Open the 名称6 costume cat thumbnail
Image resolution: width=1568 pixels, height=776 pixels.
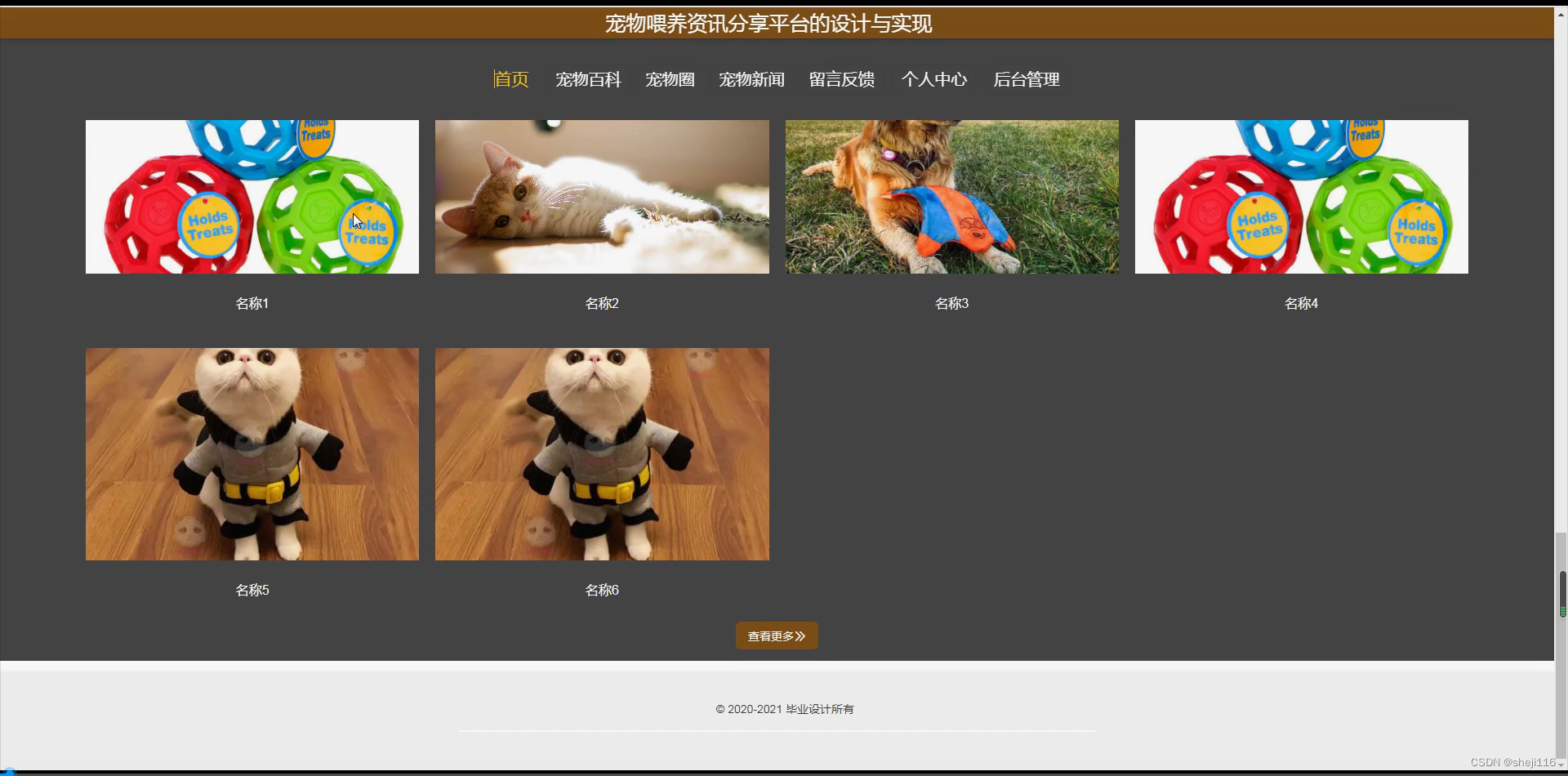[601, 454]
